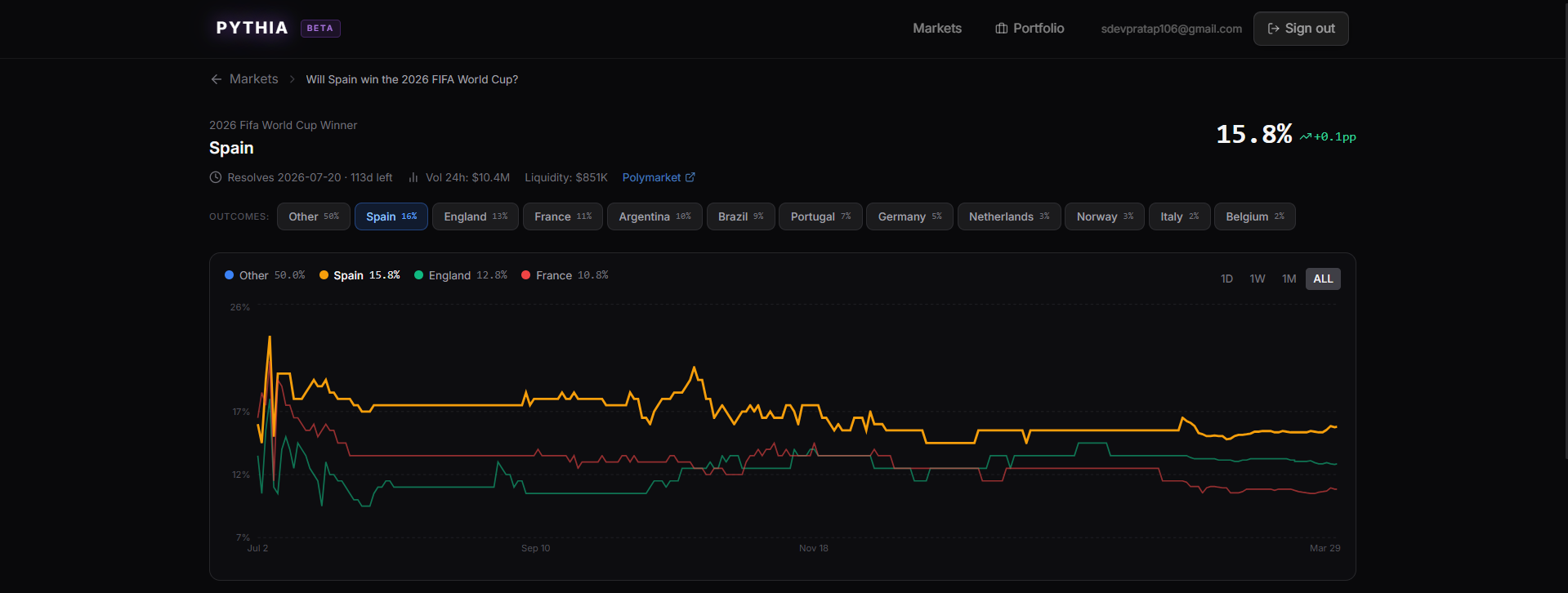Open the Portfolio page

pyautogui.click(x=1030, y=29)
